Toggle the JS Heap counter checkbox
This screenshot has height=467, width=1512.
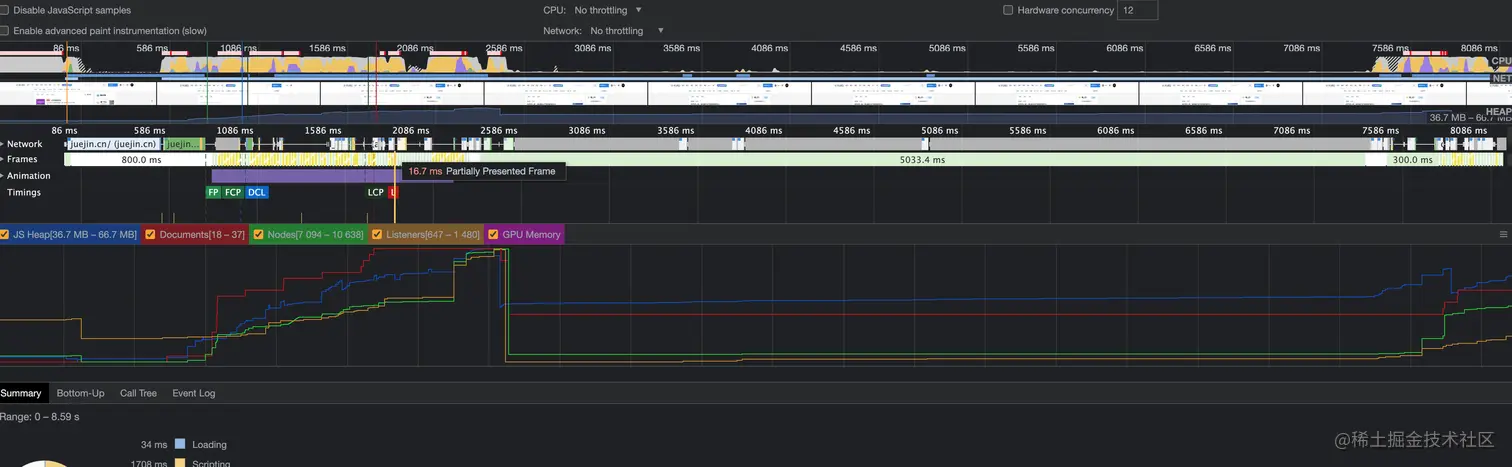coord(5,235)
